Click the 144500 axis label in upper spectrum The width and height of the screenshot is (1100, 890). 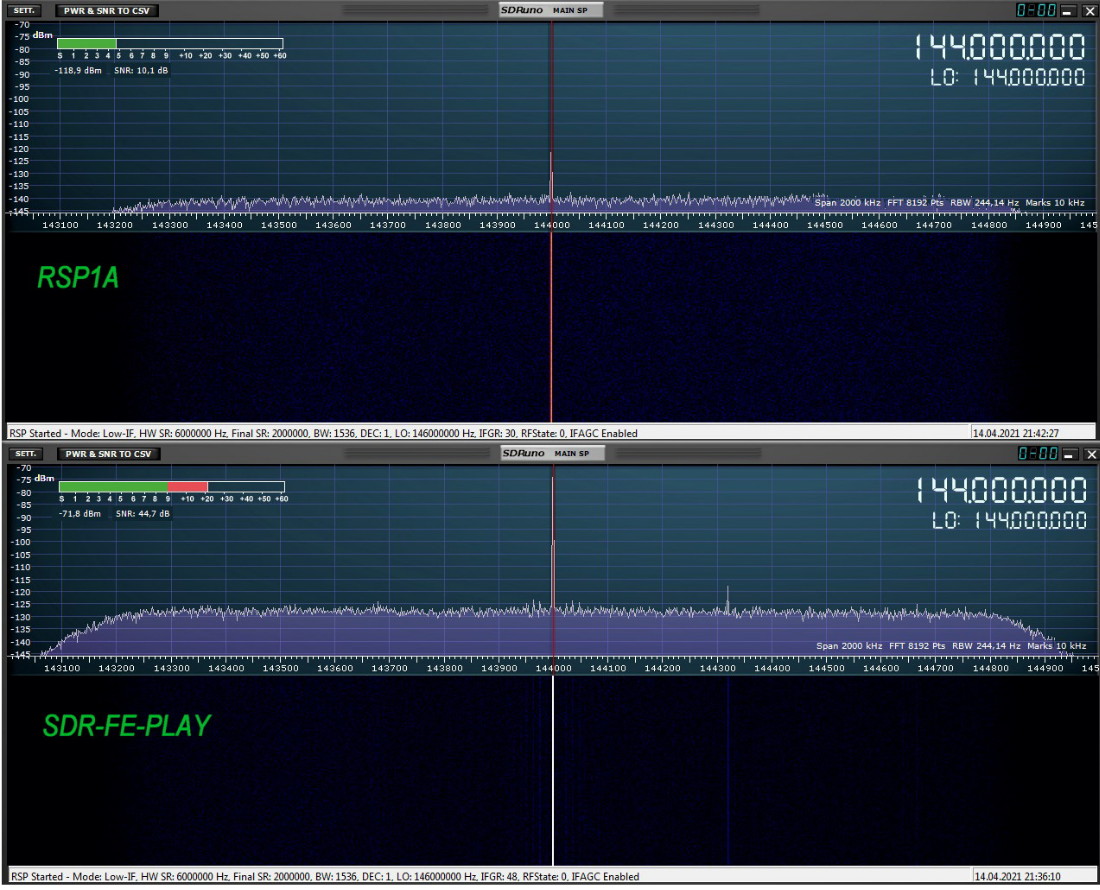pyautogui.click(x=825, y=225)
